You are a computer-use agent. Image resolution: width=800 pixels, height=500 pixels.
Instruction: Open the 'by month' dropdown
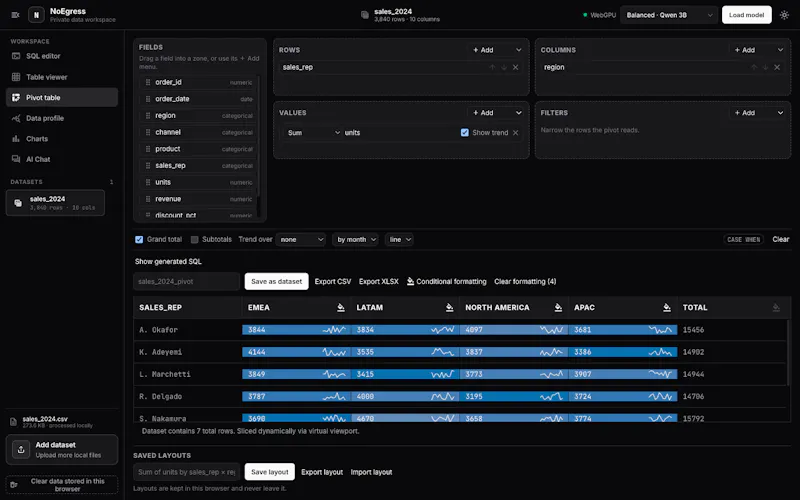(x=356, y=239)
